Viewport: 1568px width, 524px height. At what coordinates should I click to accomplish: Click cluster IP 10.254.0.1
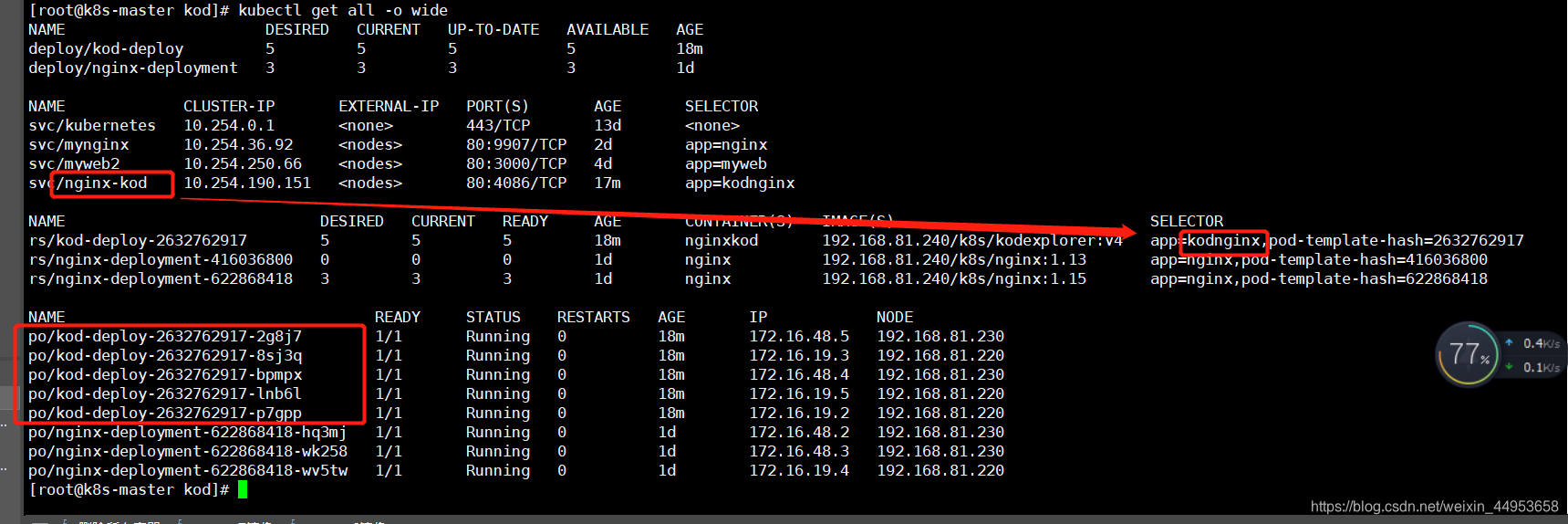[229, 125]
